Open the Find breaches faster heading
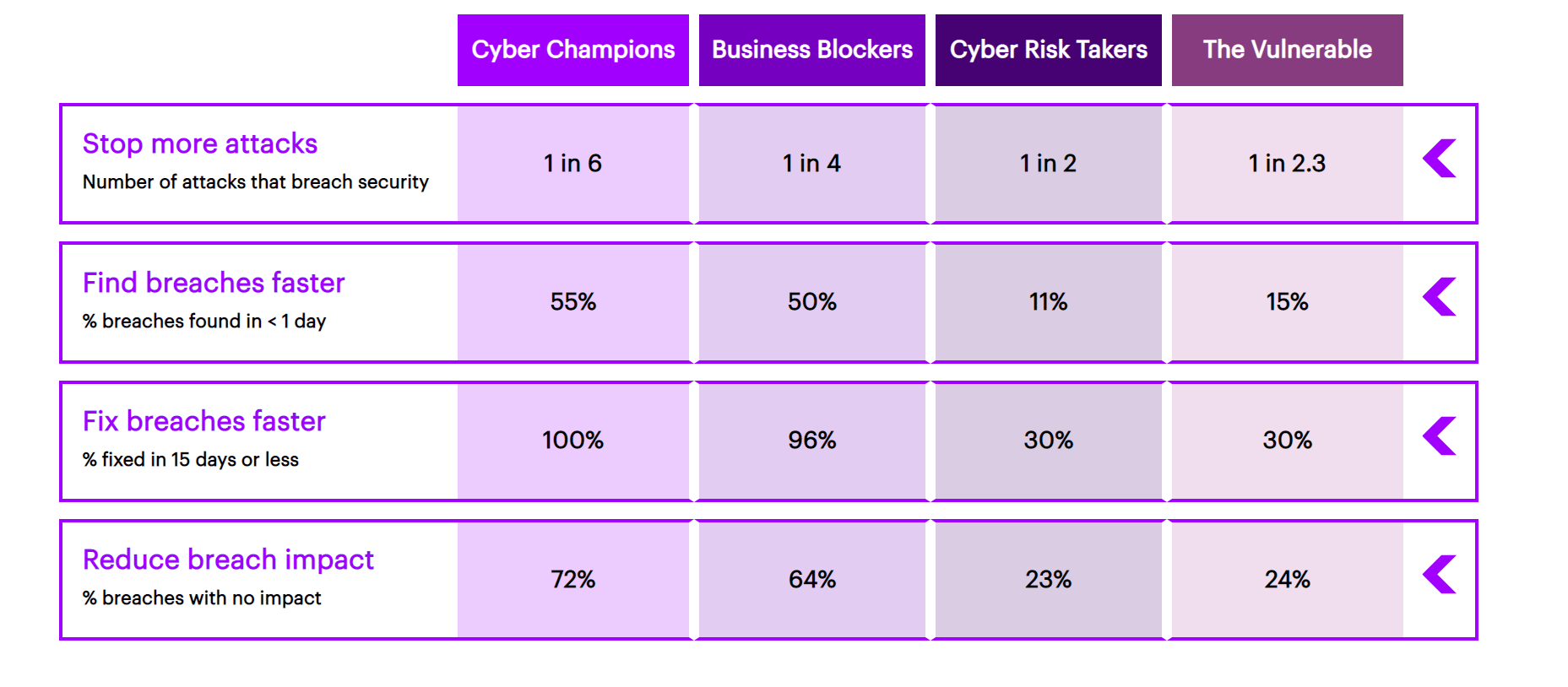The height and width of the screenshot is (687, 1568). pos(214,283)
